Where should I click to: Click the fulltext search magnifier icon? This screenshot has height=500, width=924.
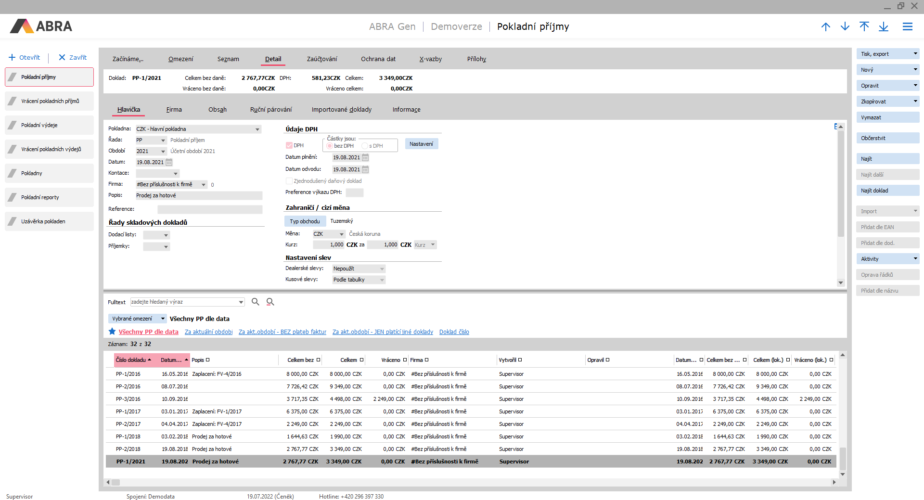(x=255, y=301)
